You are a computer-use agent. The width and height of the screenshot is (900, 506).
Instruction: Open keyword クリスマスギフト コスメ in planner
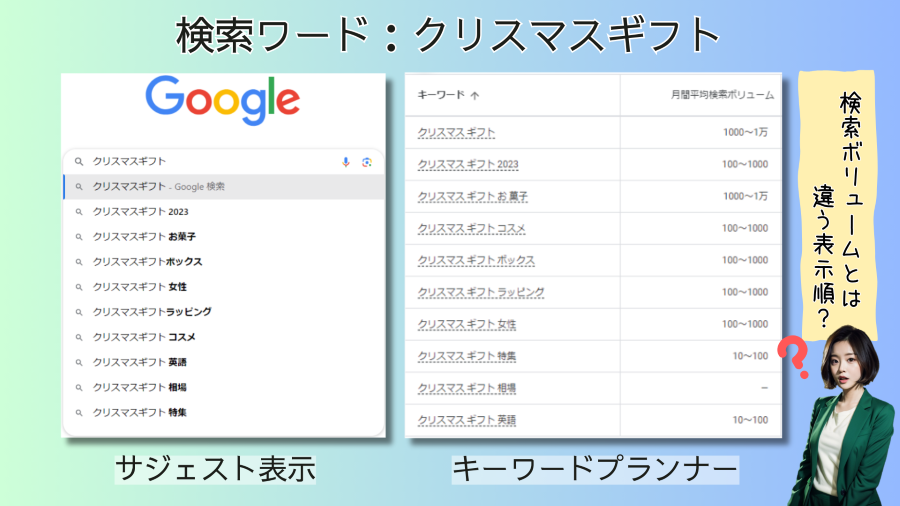[471, 229]
